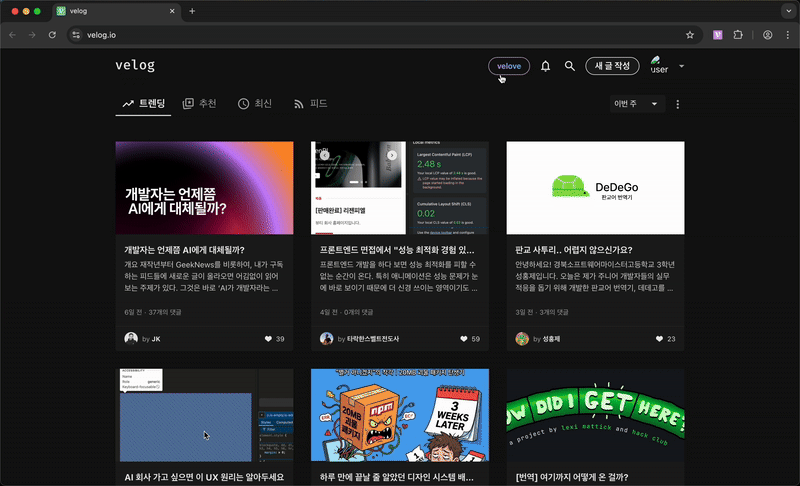The image size is (800, 486).
Task: Open the DeDeGo post thumbnail
Action: click(595, 188)
